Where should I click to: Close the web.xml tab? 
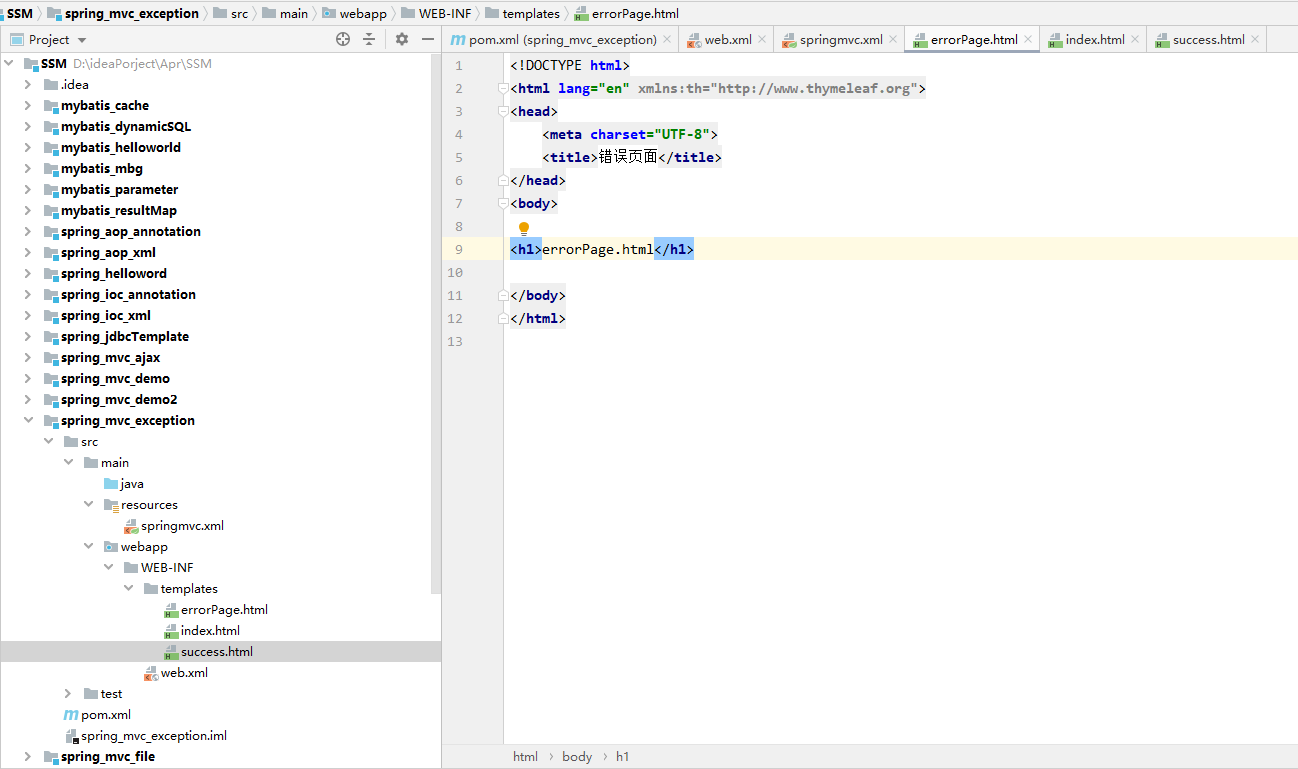762,40
